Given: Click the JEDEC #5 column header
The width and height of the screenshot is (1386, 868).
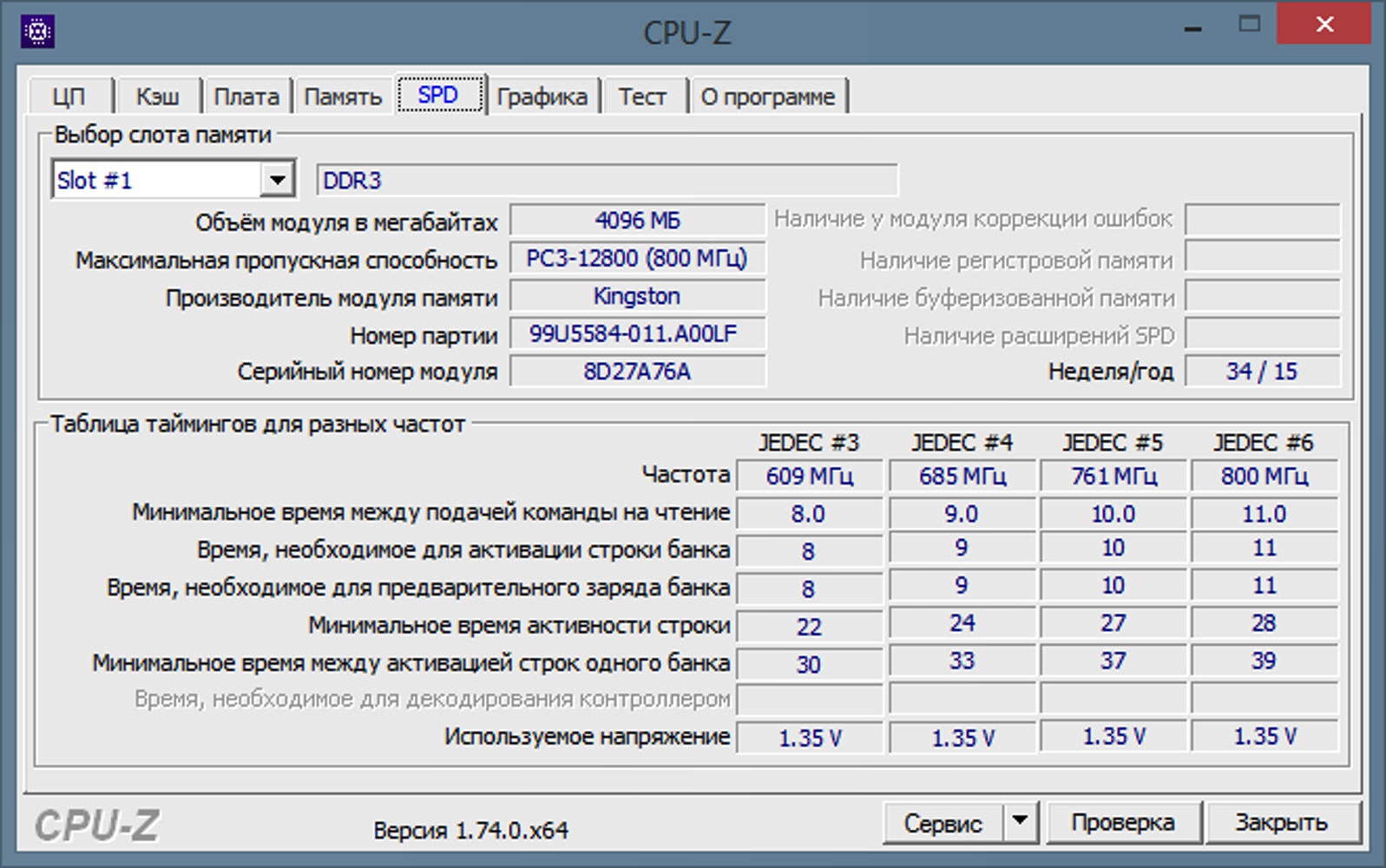Looking at the screenshot, I should click(x=1113, y=443).
